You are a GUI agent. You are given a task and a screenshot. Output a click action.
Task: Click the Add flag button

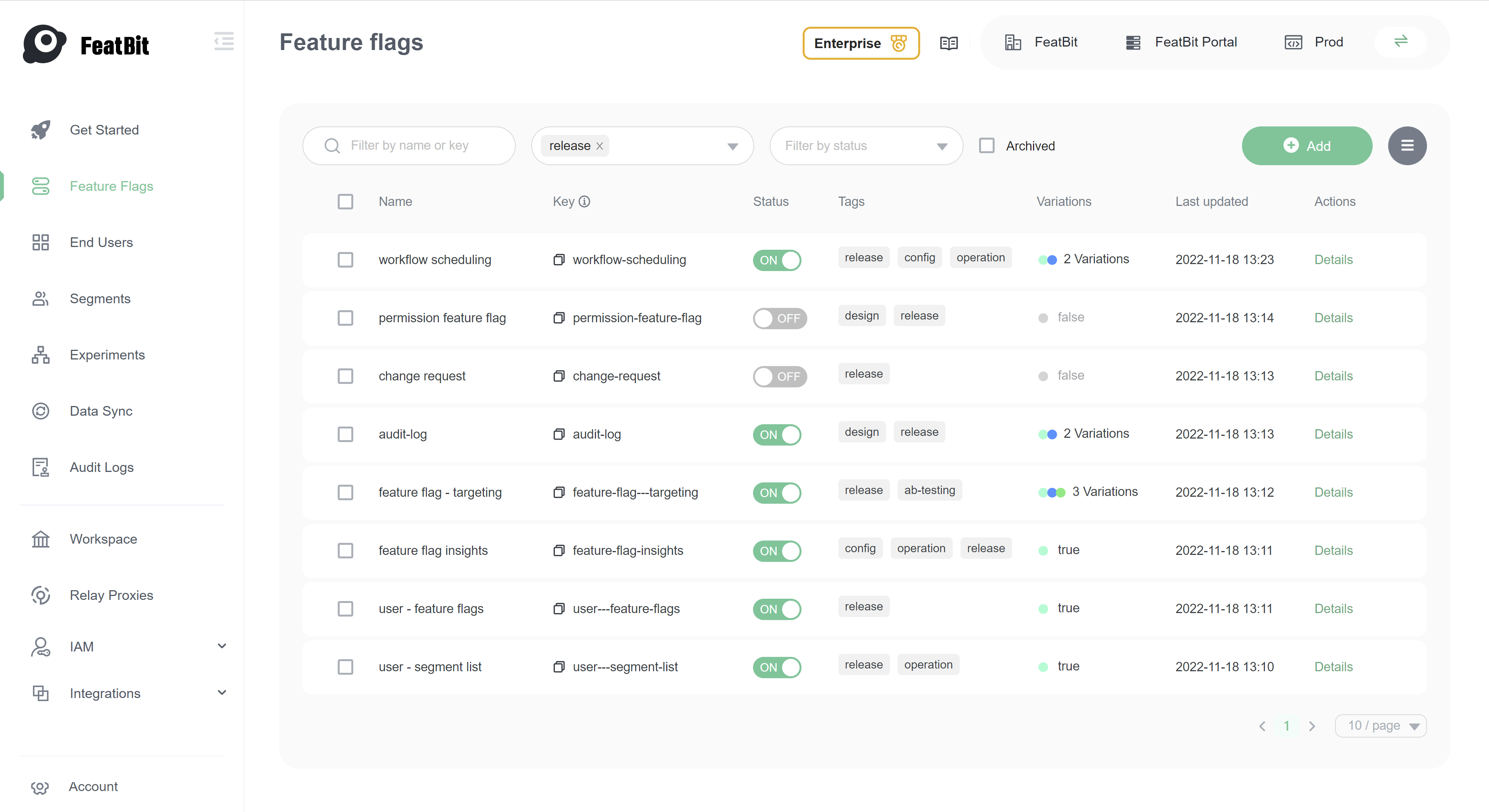click(1306, 146)
